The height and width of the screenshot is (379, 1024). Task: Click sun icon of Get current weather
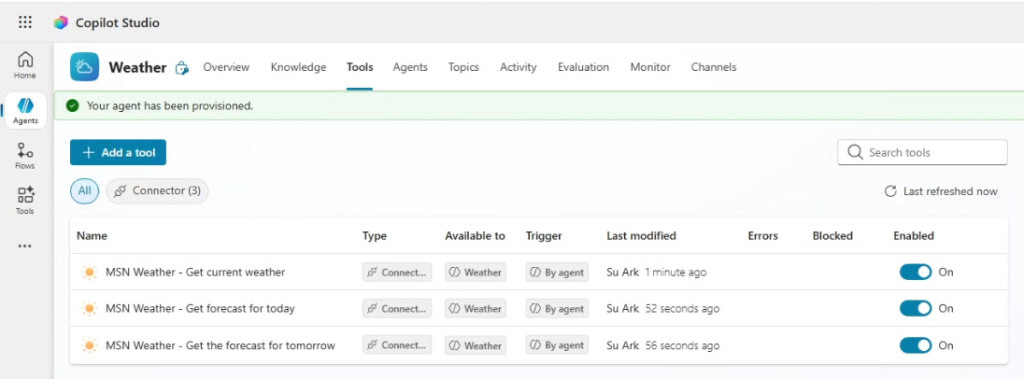pyautogui.click(x=89, y=272)
